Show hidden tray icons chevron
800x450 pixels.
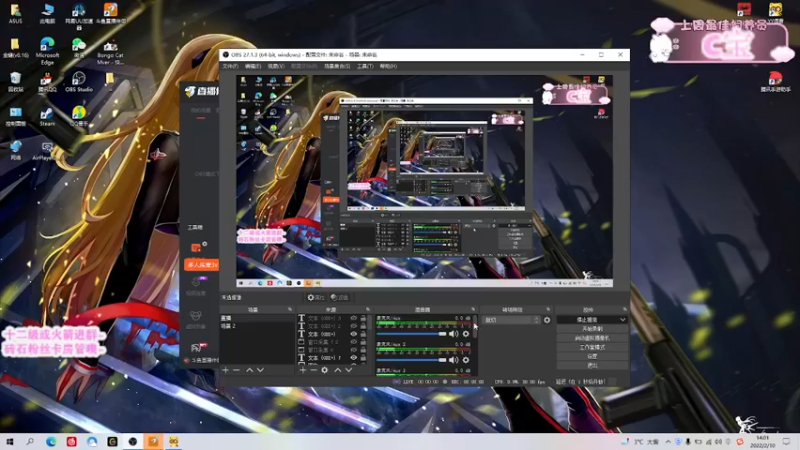coord(668,442)
